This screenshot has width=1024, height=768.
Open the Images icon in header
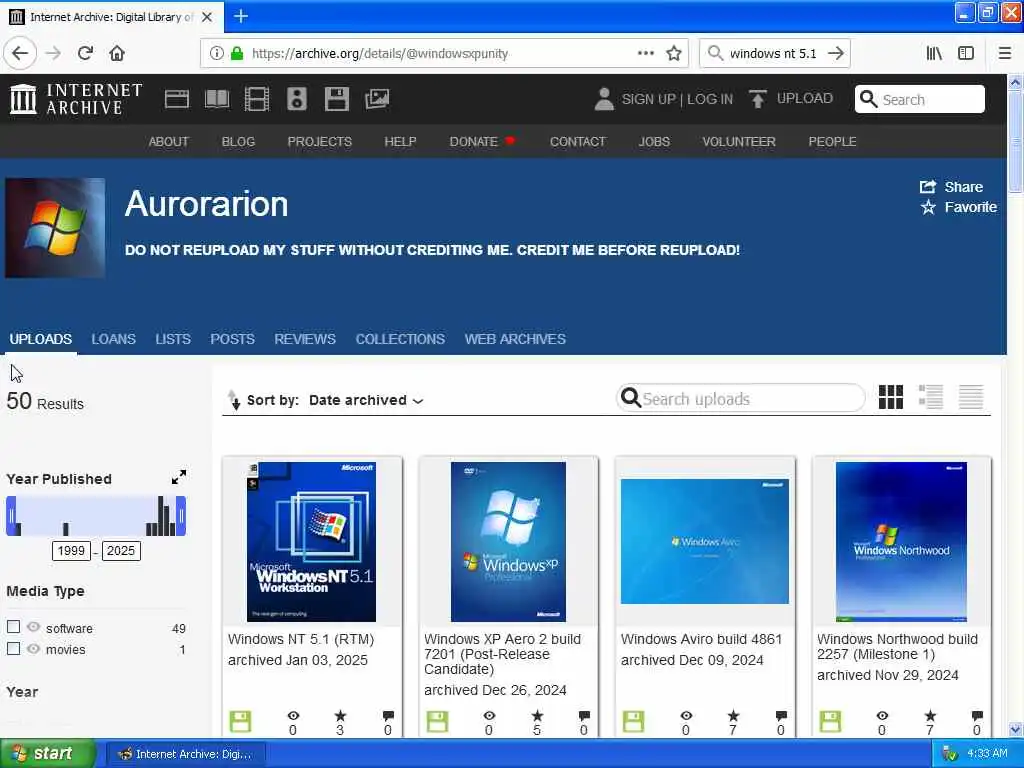point(377,99)
